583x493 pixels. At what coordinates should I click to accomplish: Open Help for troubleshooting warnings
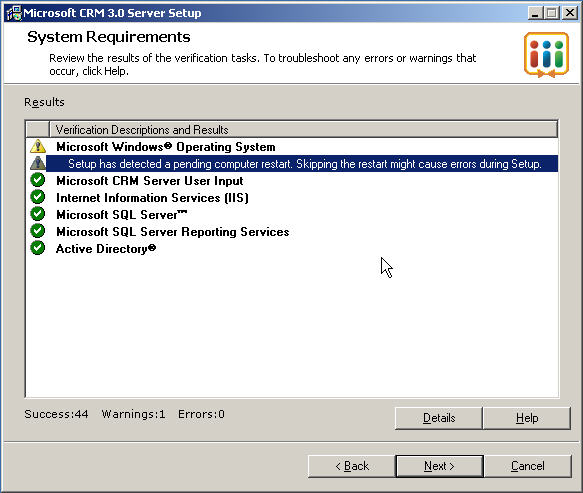click(x=527, y=418)
